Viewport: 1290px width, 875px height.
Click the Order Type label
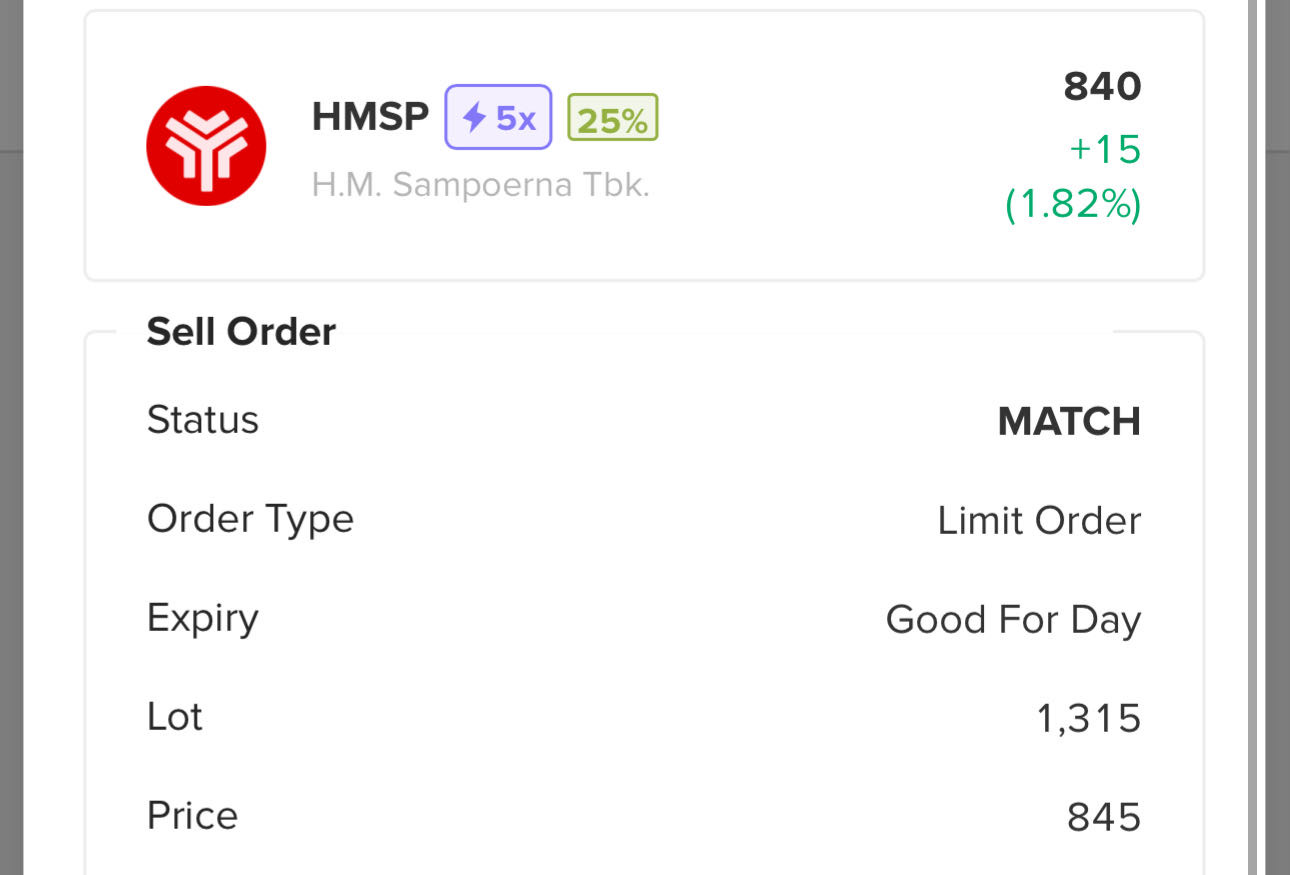(250, 519)
